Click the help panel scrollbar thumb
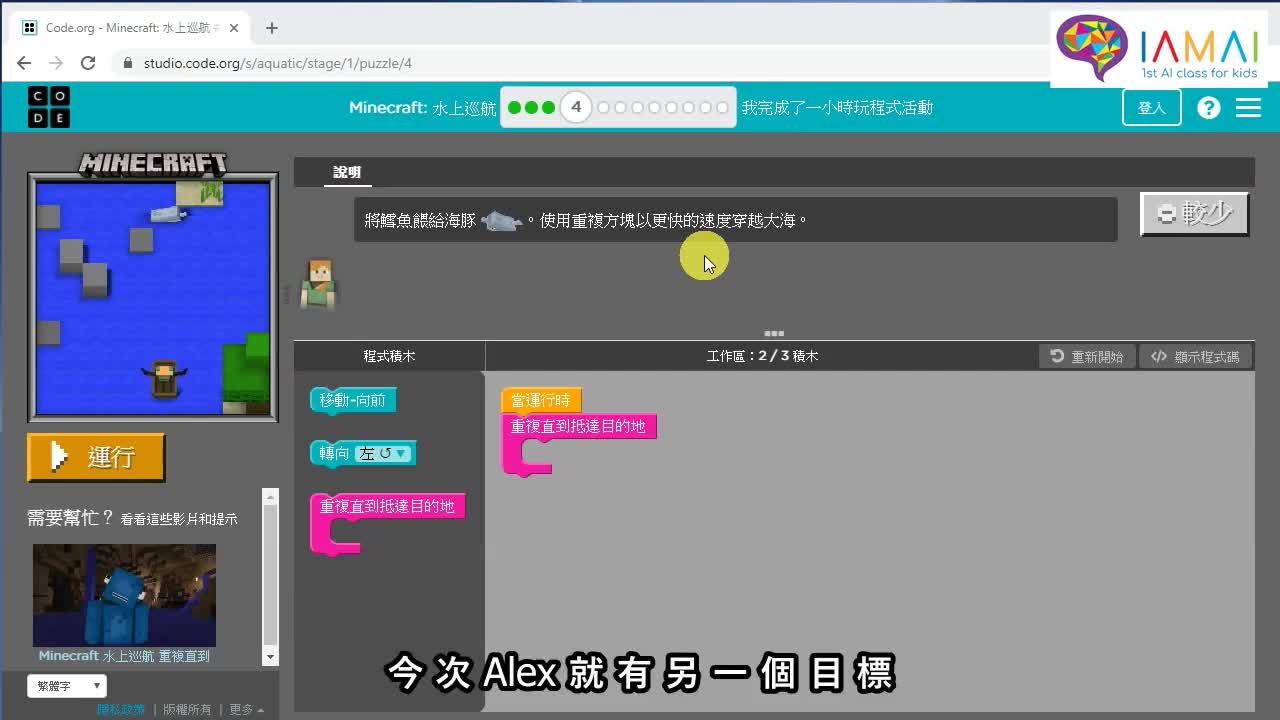 [270, 575]
